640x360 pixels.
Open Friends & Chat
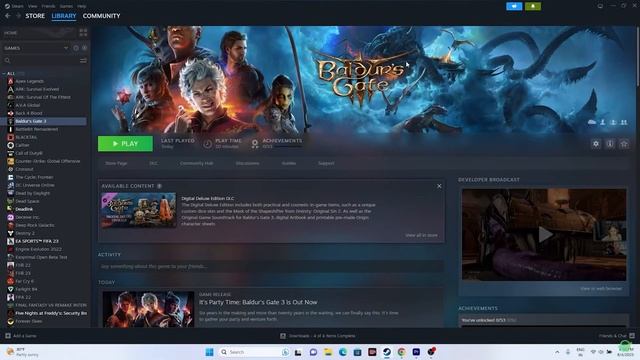pyautogui.click(x=617, y=336)
